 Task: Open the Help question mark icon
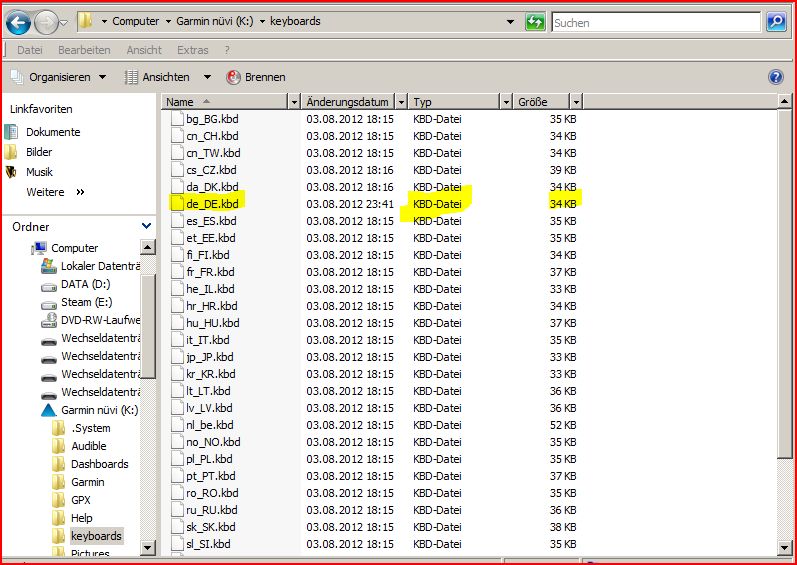pos(775,77)
